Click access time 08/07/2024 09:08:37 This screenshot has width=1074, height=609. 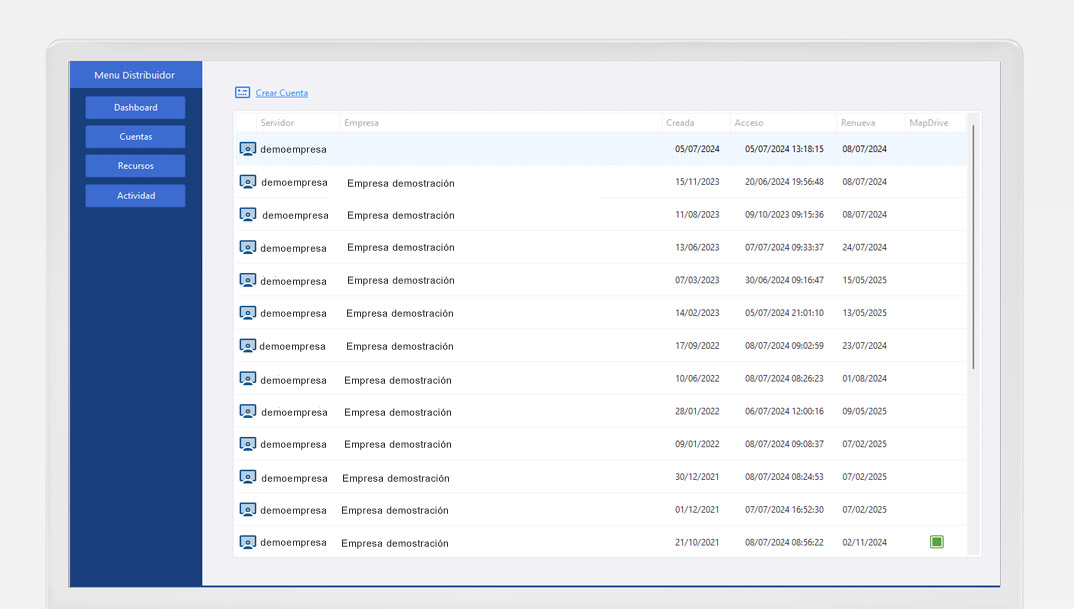(784, 444)
